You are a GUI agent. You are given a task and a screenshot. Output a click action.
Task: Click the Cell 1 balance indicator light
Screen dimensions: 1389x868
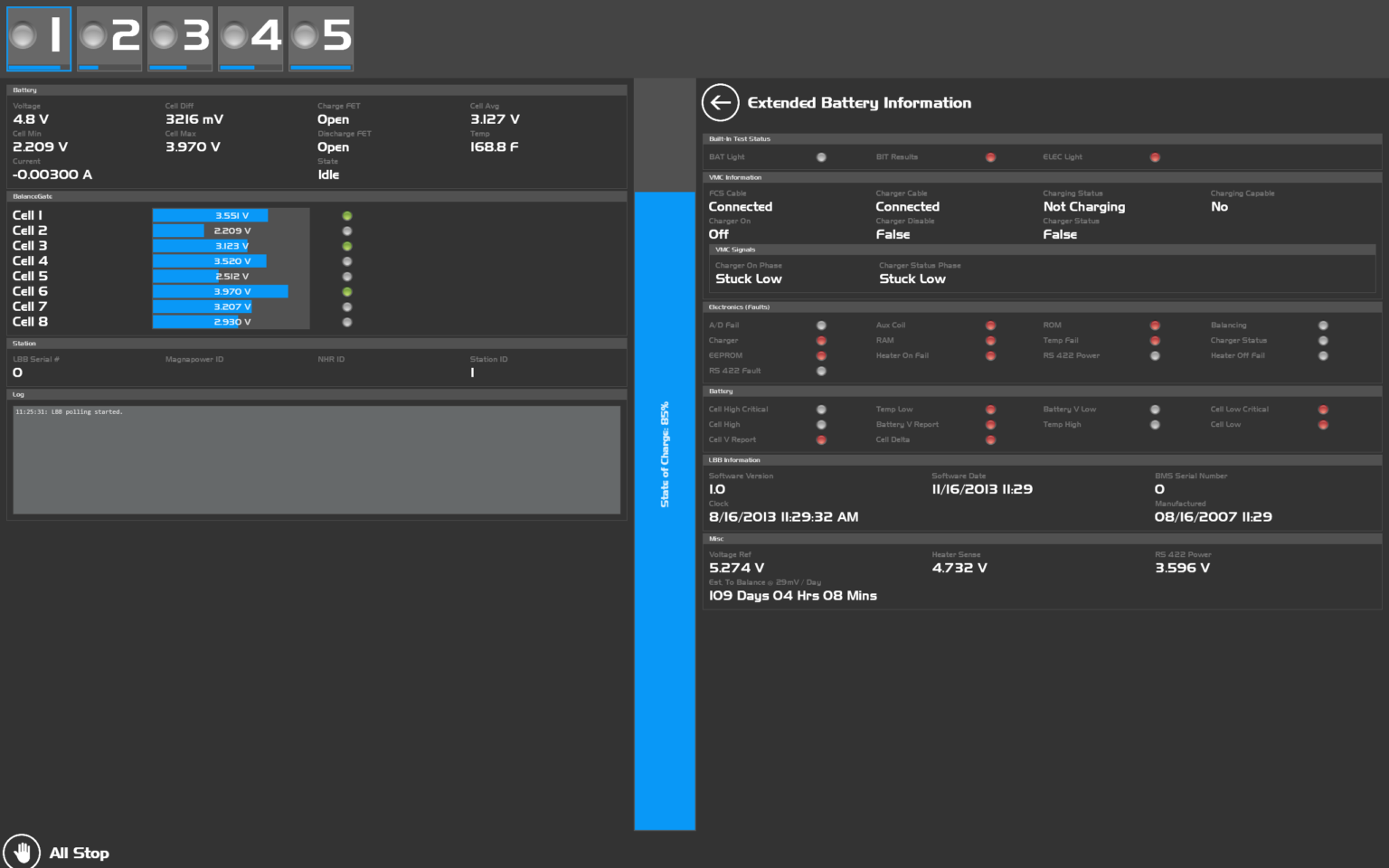347,216
